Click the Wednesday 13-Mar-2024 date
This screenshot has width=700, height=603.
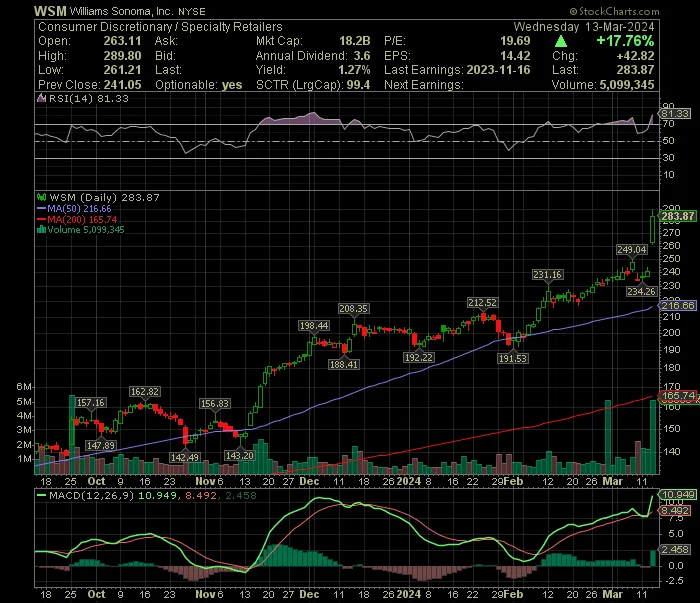pos(584,27)
